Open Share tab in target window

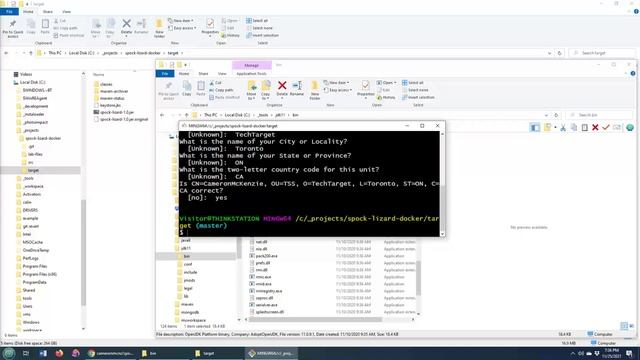47,12
